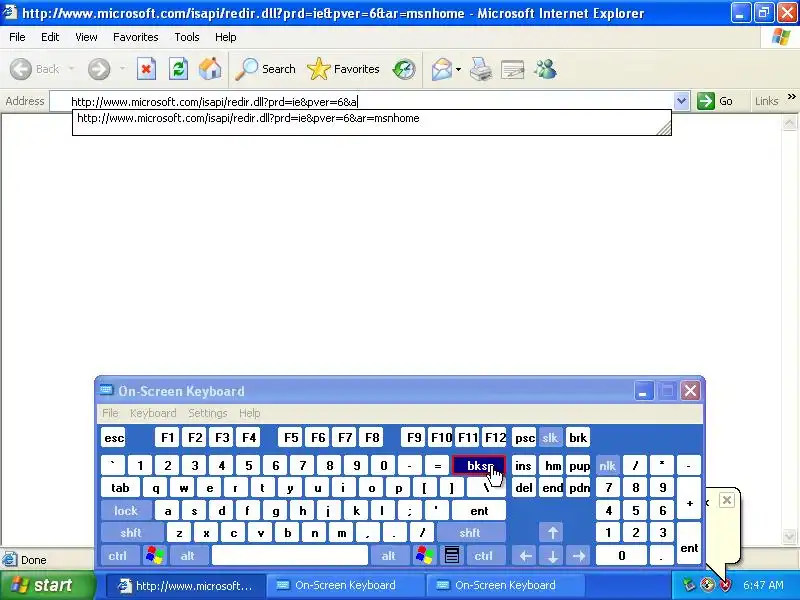This screenshot has height=600, width=800.
Task: Click inside the Address URL field
Action: (361, 101)
